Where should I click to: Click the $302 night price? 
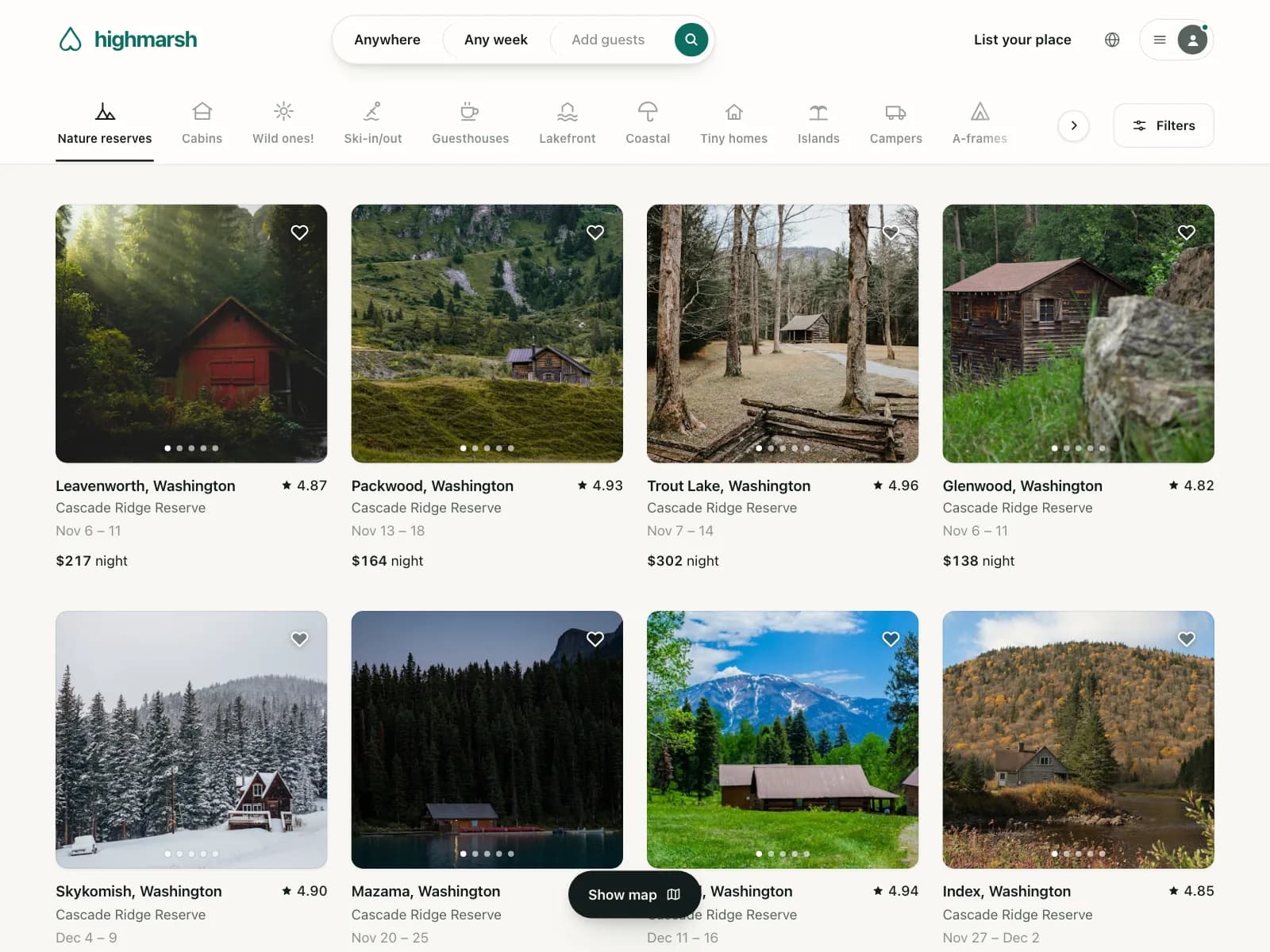pos(683,561)
